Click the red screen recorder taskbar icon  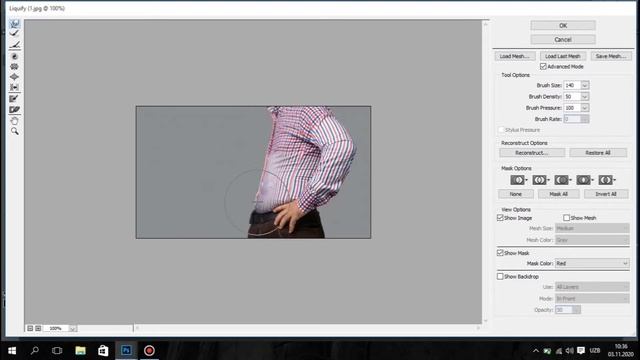tap(149, 351)
